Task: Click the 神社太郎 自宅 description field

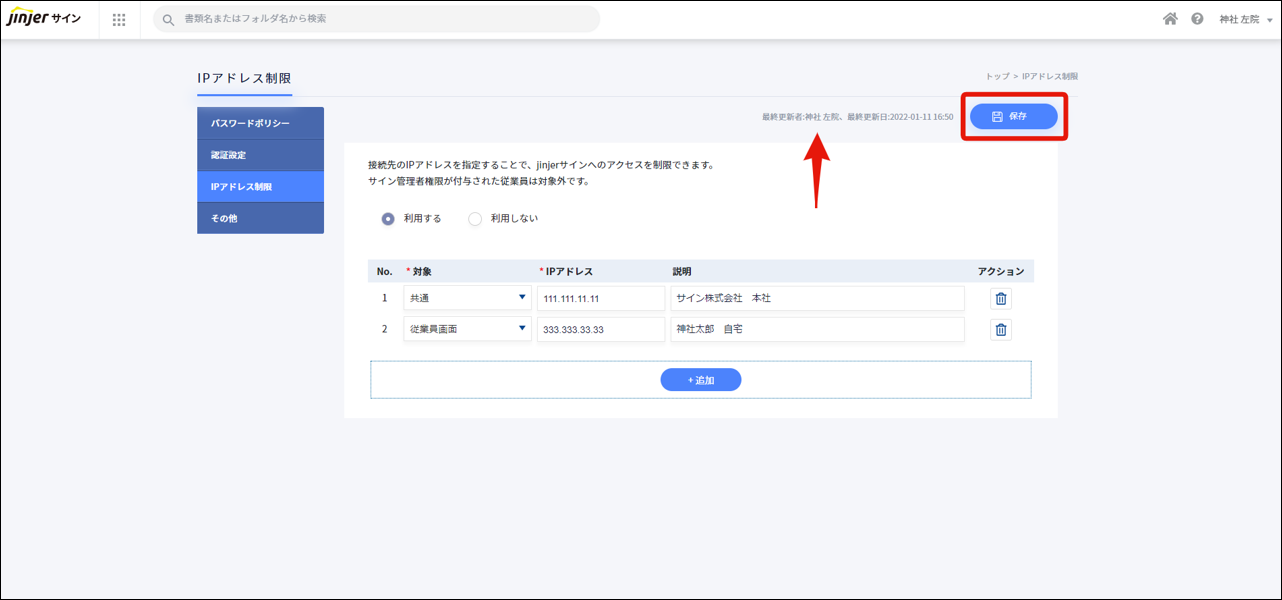Action: tap(816, 329)
